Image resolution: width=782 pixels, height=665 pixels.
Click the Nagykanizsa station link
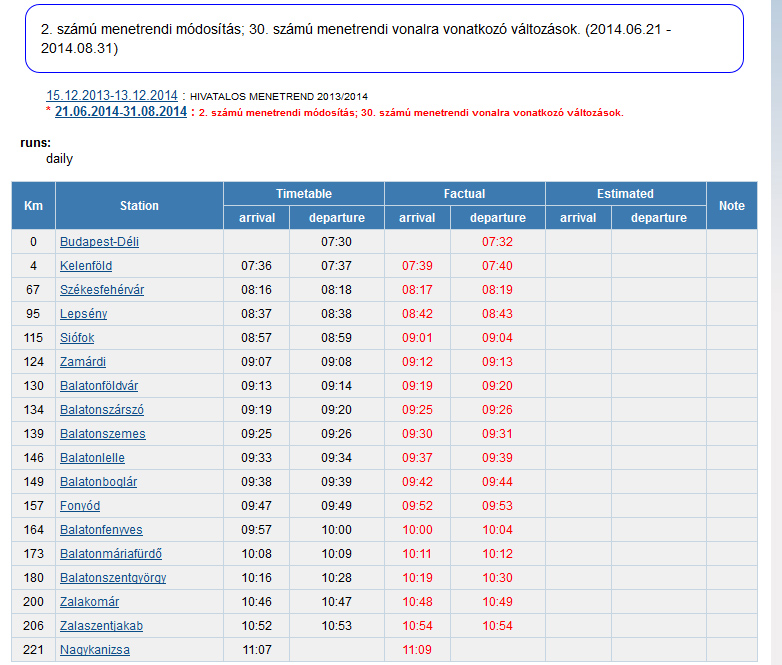(x=95, y=650)
